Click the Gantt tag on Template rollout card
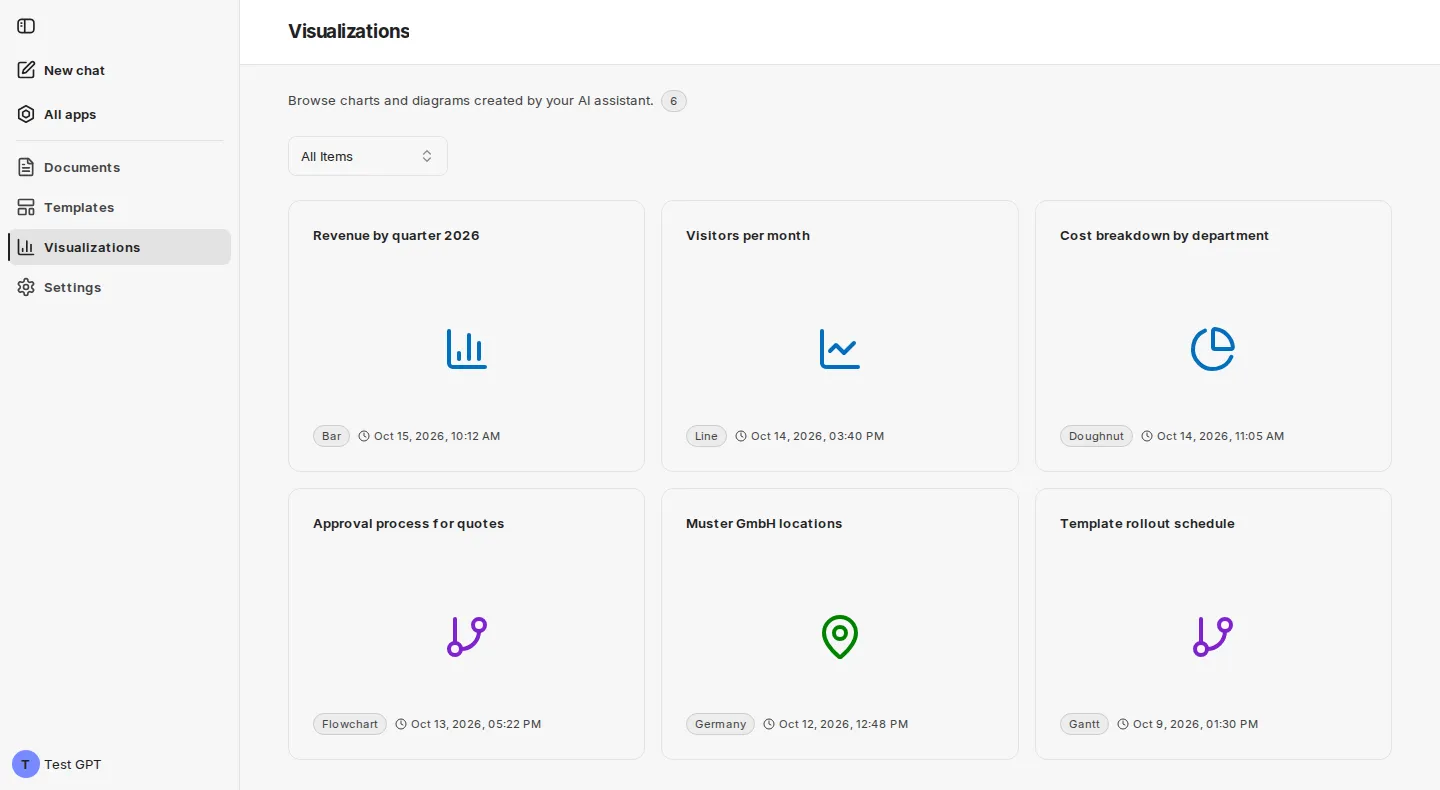The image size is (1440, 790). pos(1084,724)
